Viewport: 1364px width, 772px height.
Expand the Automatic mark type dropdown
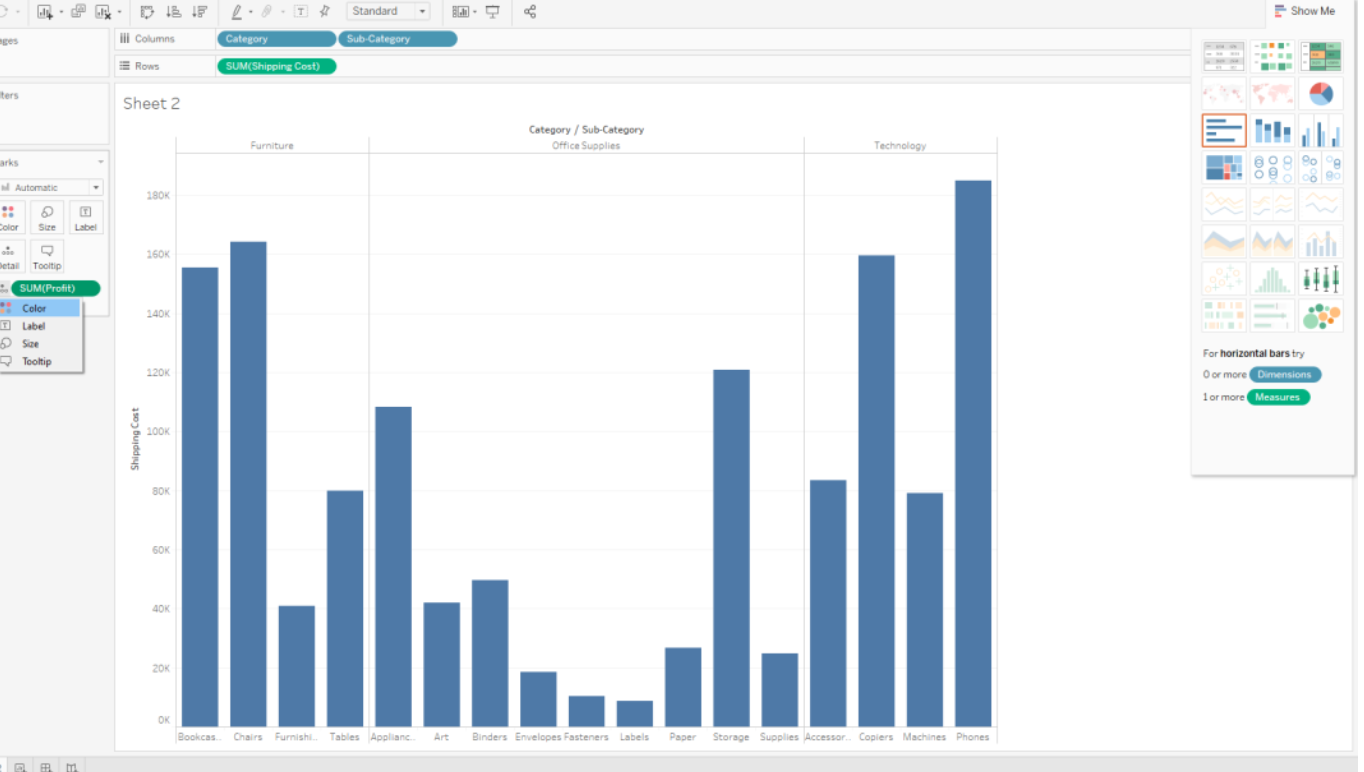tap(50, 187)
